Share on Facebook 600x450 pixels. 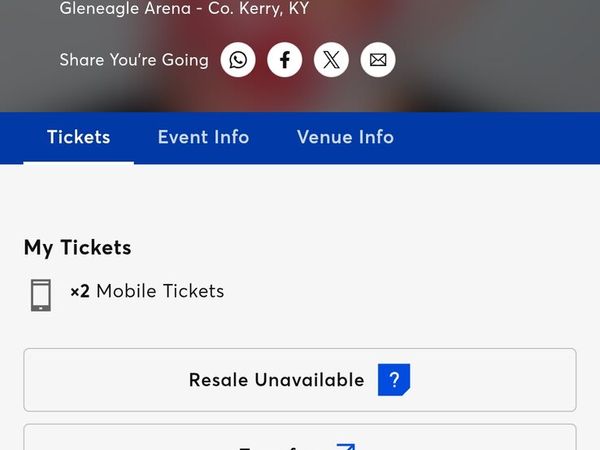point(285,60)
